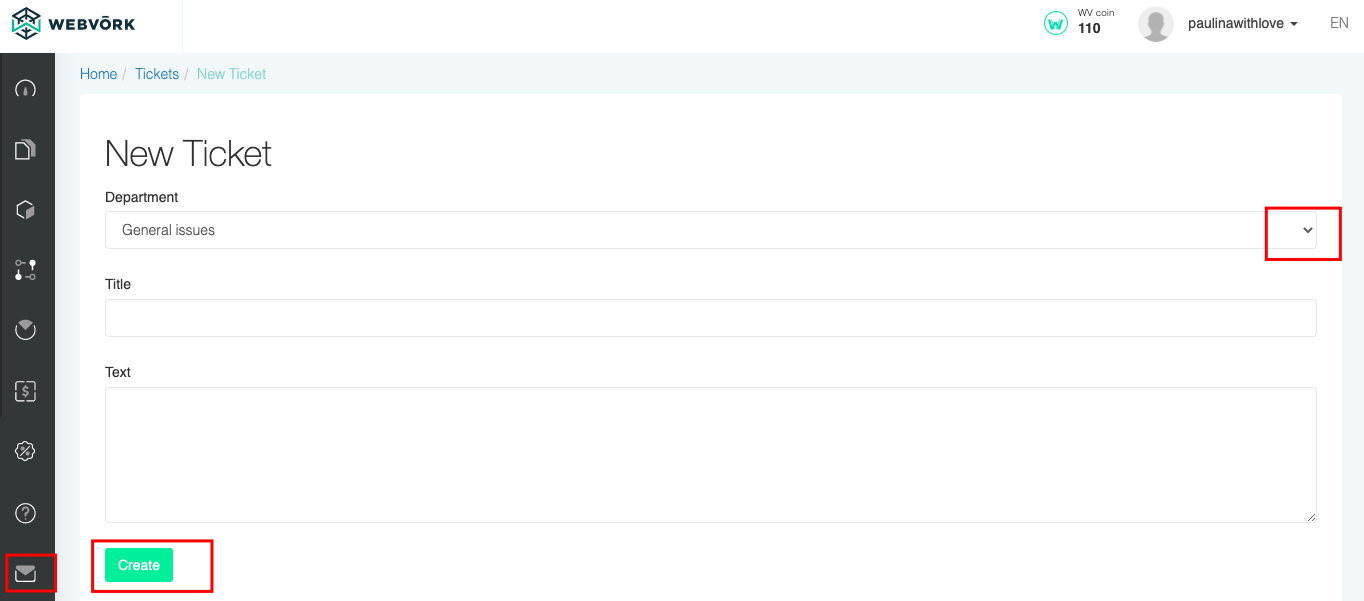Open the percent badge icon in sidebar
The image size is (1364, 601).
tap(26, 451)
